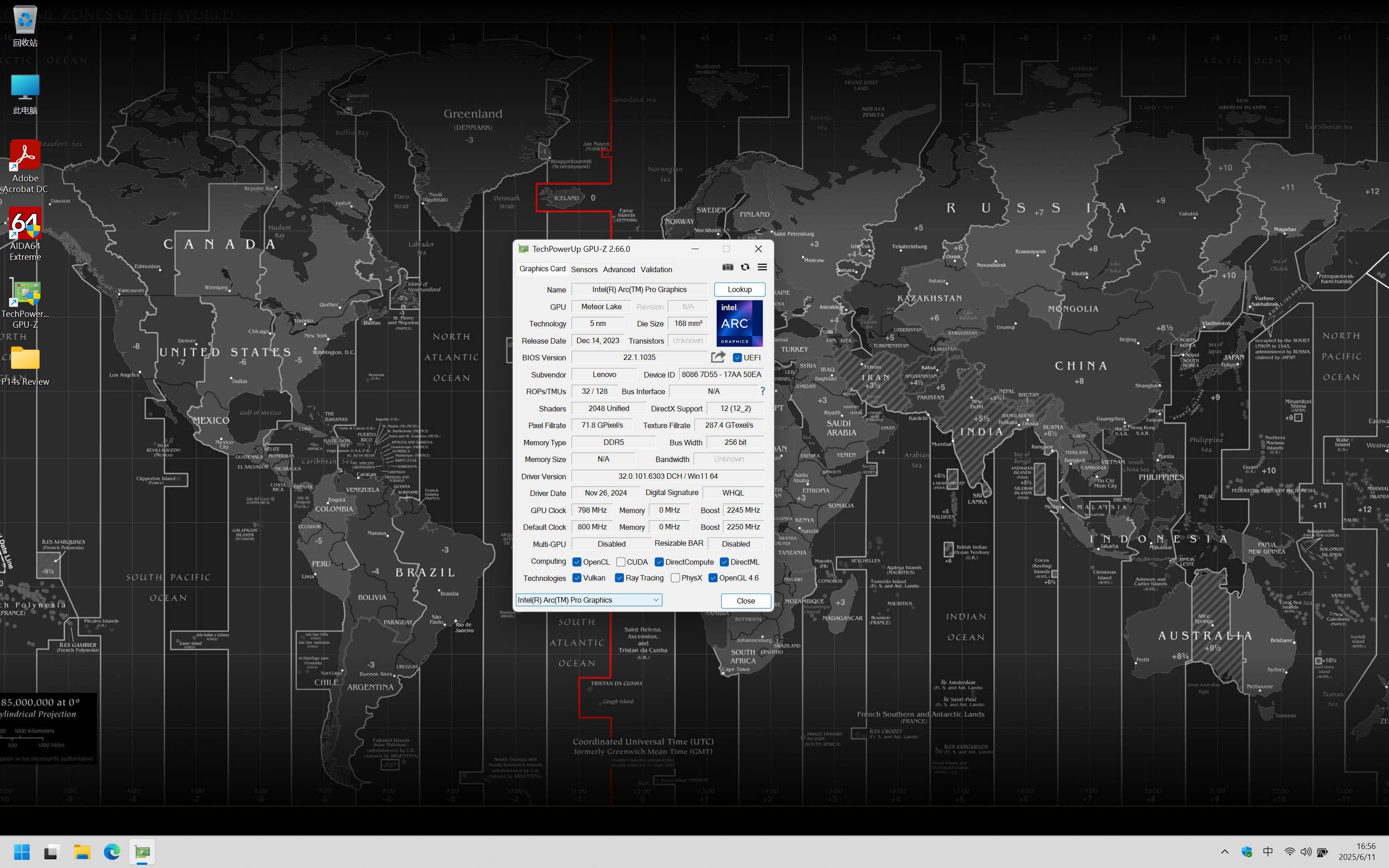This screenshot has height=868, width=1389.
Task: Toggle the DirectML checkbox
Action: pos(724,562)
